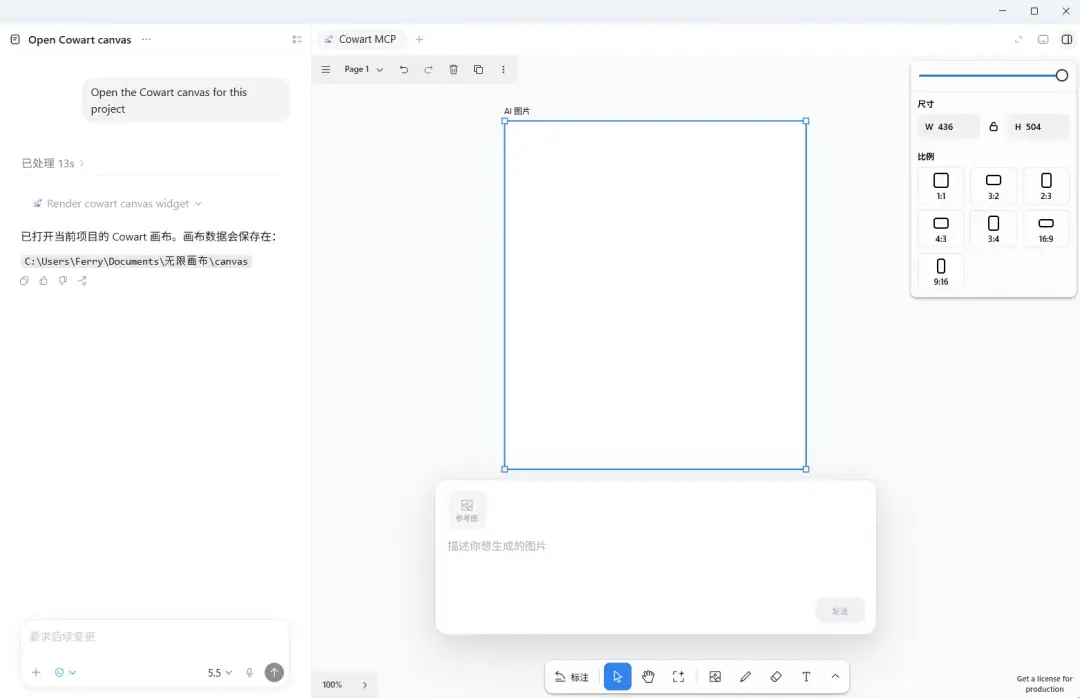This screenshot has height=698, width=1080.
Task: Select the 2:3 ratio option
Action: point(1046,185)
